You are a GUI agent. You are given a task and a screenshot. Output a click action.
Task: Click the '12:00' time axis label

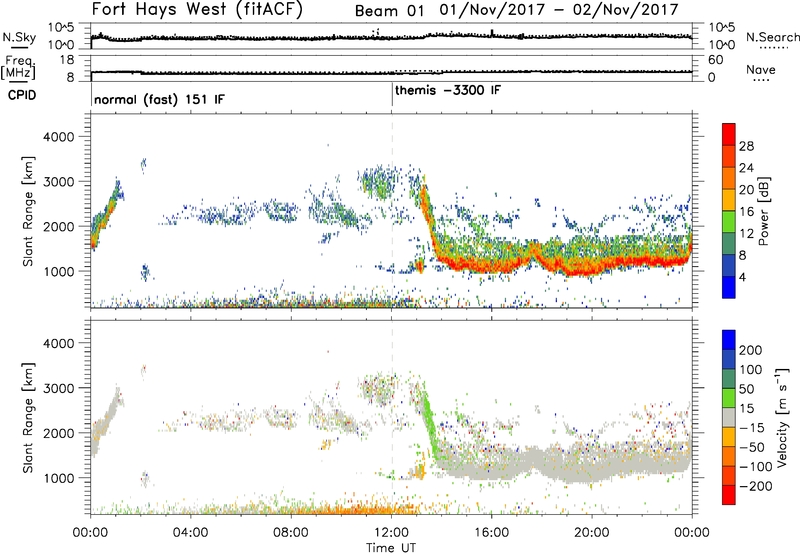[392, 533]
